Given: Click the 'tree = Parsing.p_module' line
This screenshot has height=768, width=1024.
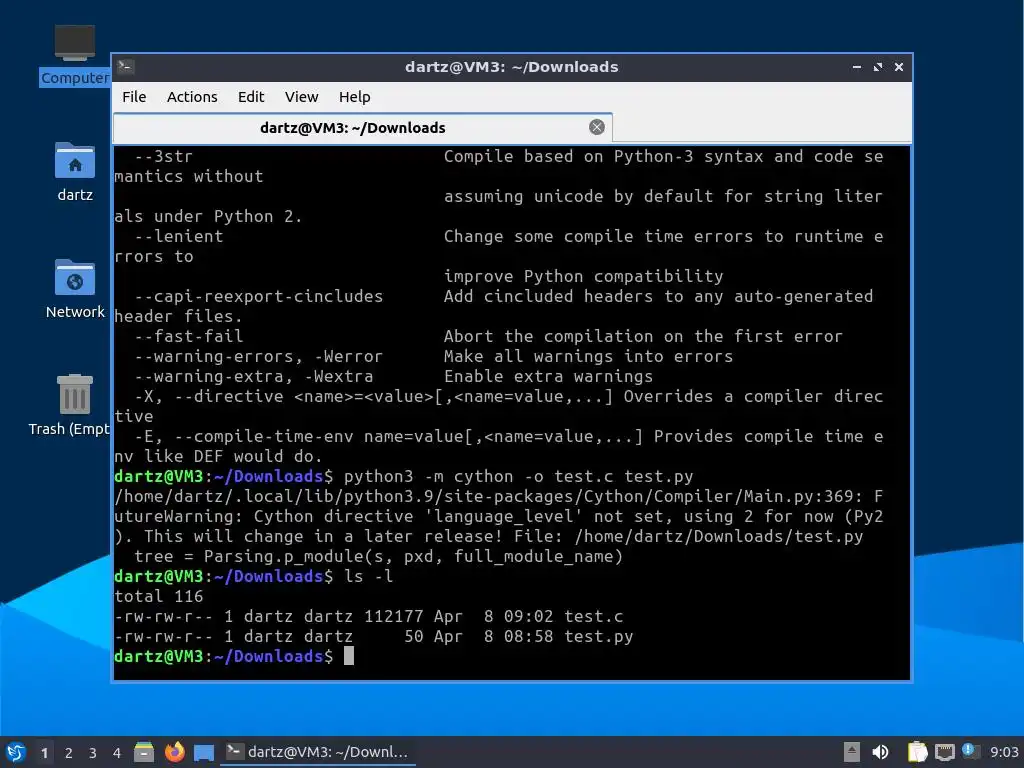Looking at the screenshot, I should pyautogui.click(x=379, y=556).
